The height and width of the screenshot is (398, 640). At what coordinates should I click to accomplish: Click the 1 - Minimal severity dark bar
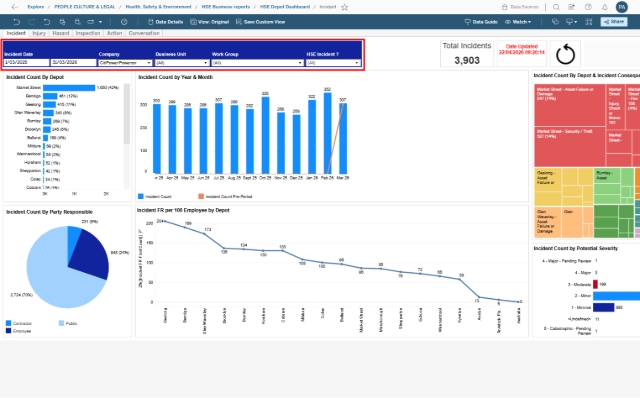[603, 307]
